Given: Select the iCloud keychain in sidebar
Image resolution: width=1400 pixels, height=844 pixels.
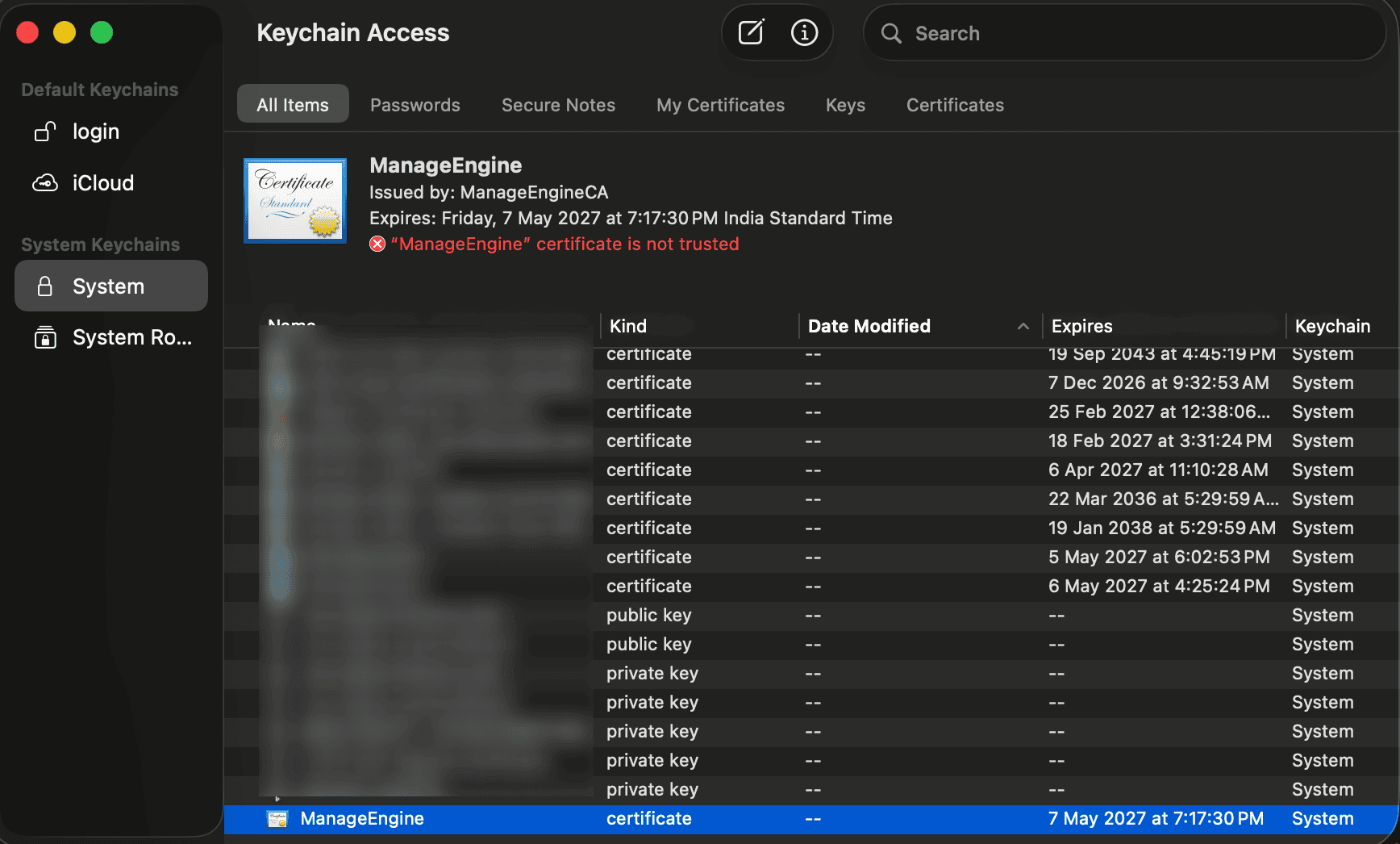Looking at the screenshot, I should 111,183.
